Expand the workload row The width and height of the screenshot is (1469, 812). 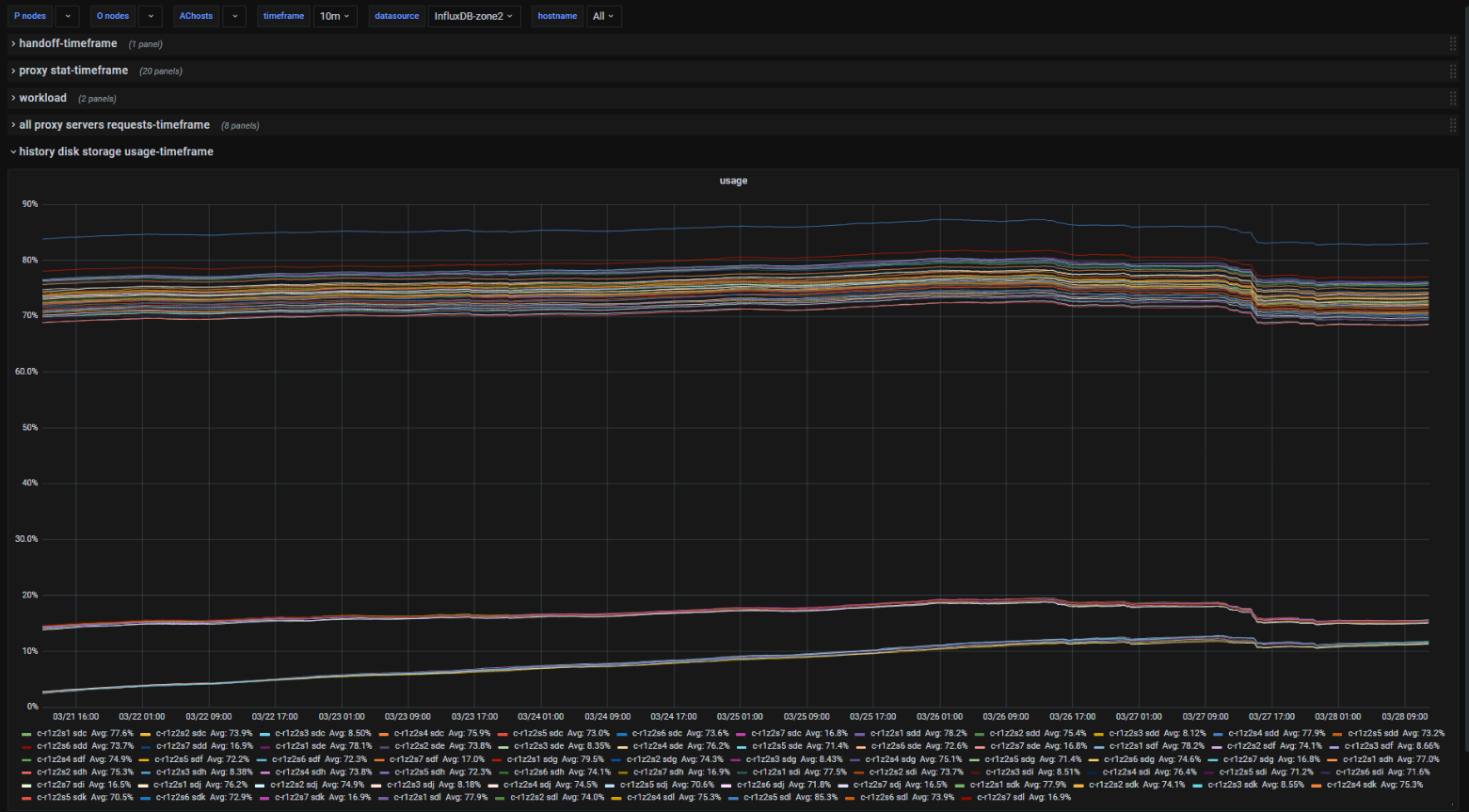click(42, 98)
